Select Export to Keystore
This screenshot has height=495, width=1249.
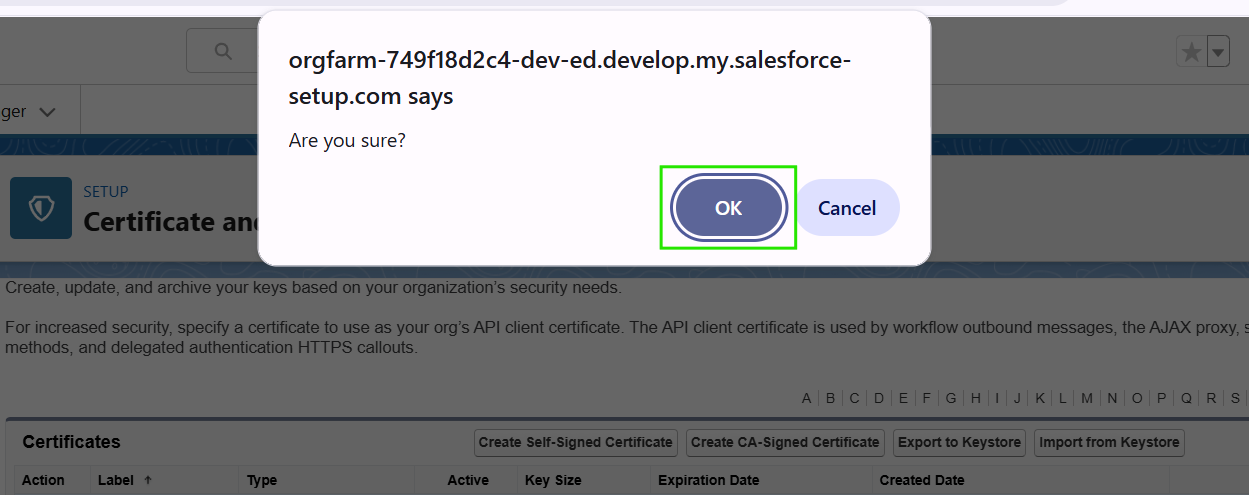pyautogui.click(x=959, y=442)
